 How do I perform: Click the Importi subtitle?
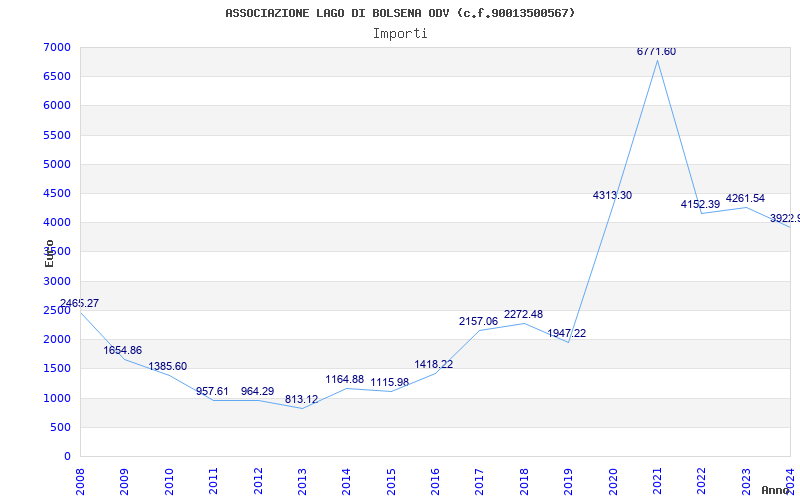click(x=400, y=34)
